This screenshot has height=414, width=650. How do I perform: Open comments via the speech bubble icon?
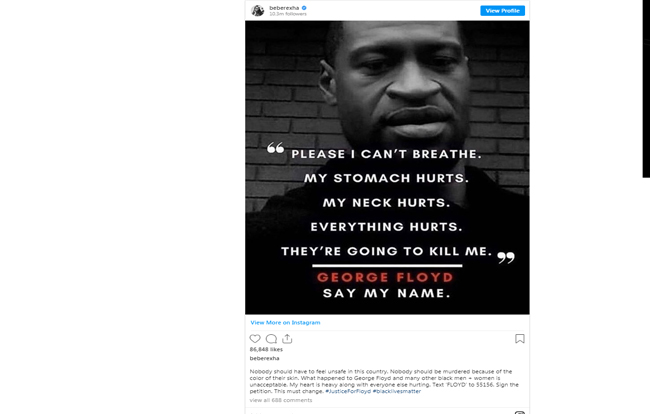point(271,339)
